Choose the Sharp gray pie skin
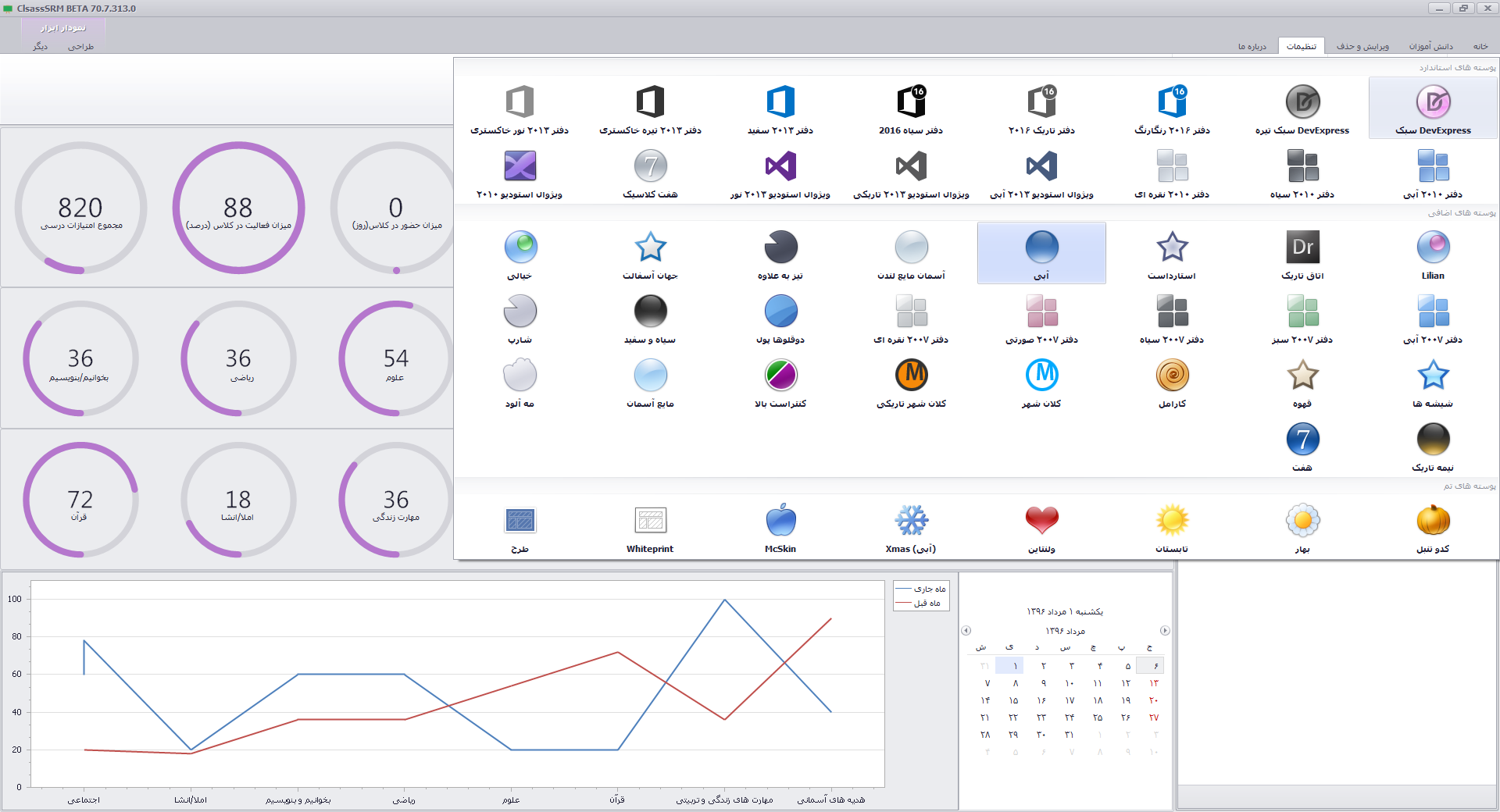Screen dimensions: 1500x812 [520, 318]
